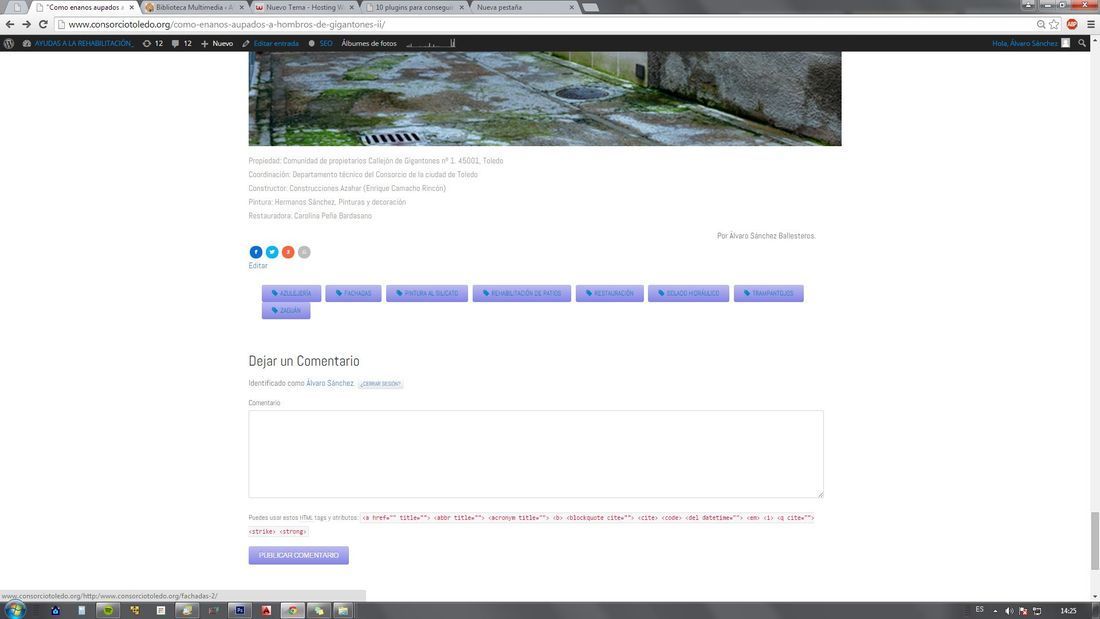Select the Azulejería tag

point(291,293)
